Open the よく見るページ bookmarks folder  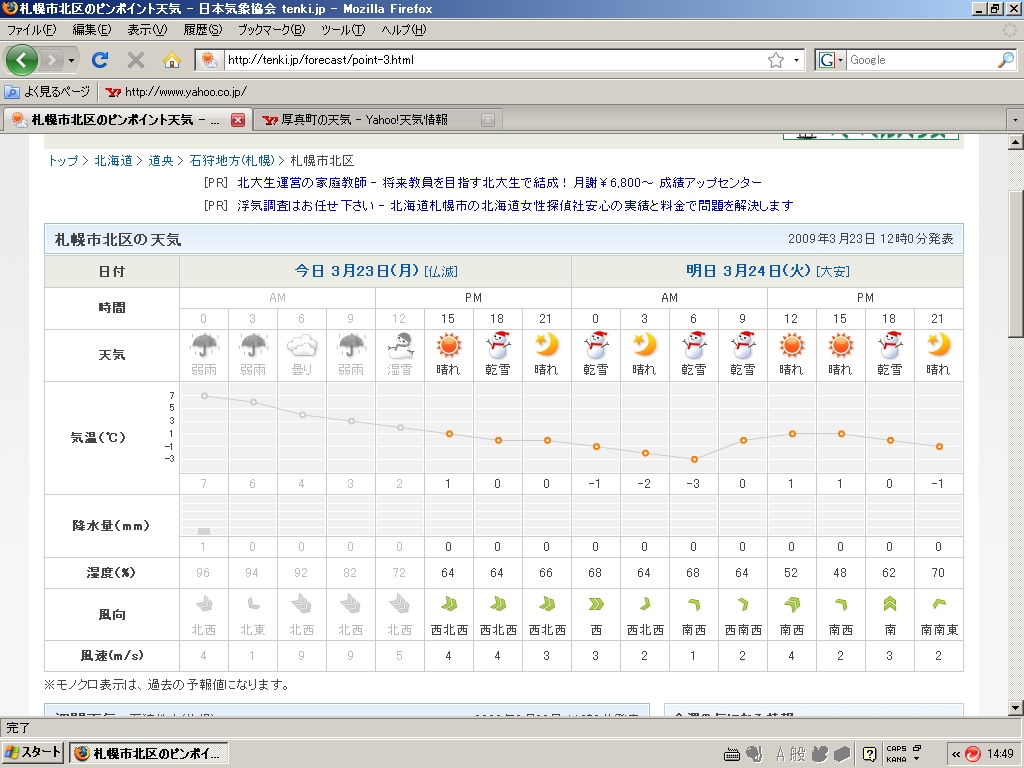click(x=47, y=91)
